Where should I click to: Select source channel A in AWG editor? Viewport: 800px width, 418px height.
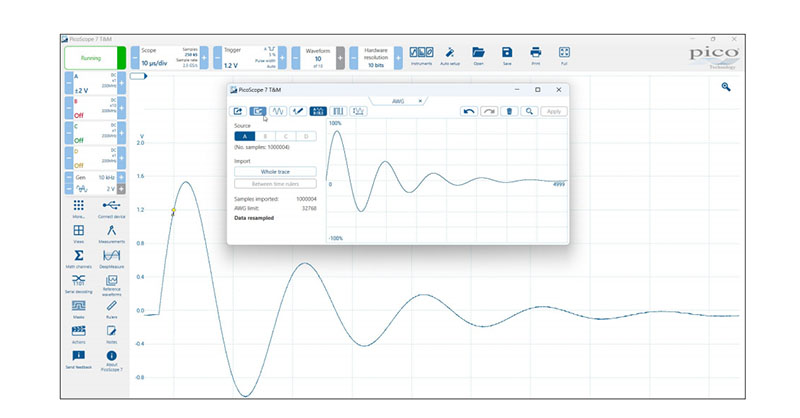pyautogui.click(x=244, y=136)
